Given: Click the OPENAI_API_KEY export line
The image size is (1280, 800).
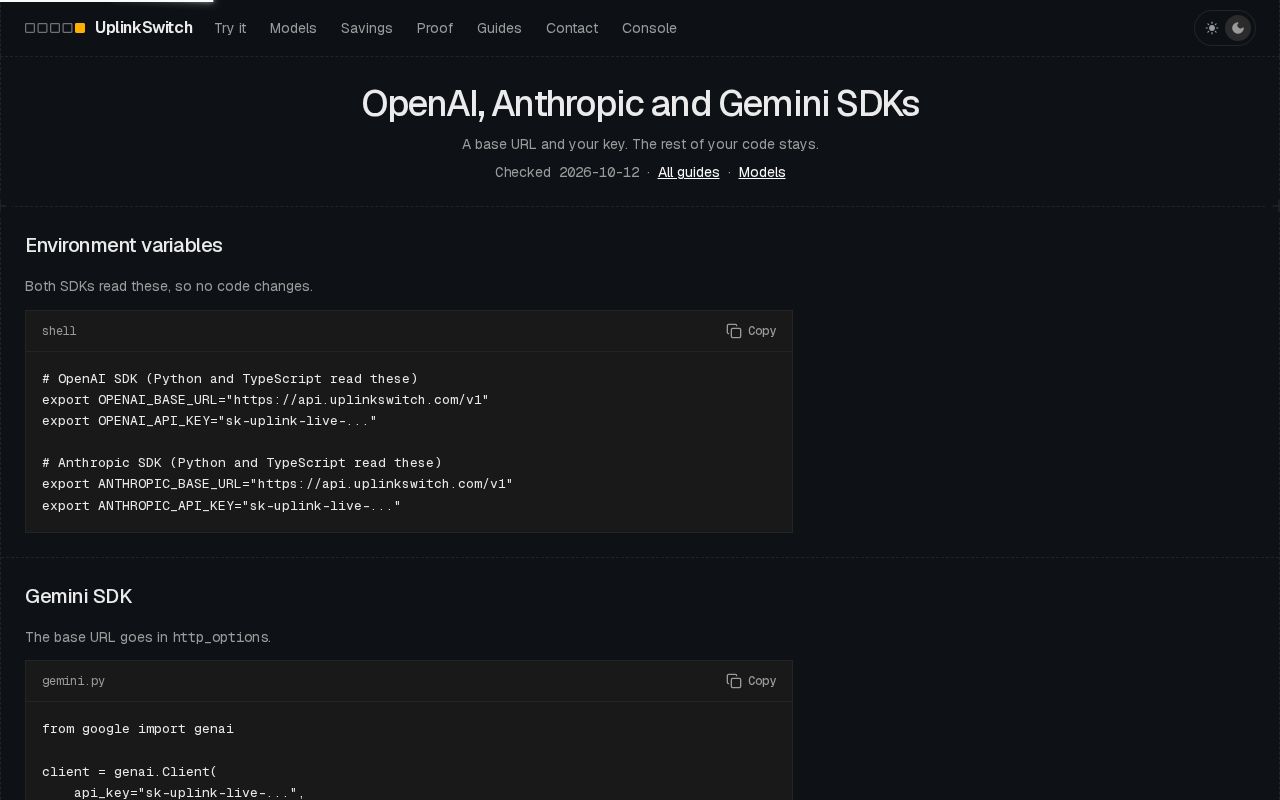Looking at the screenshot, I should (x=209, y=421).
